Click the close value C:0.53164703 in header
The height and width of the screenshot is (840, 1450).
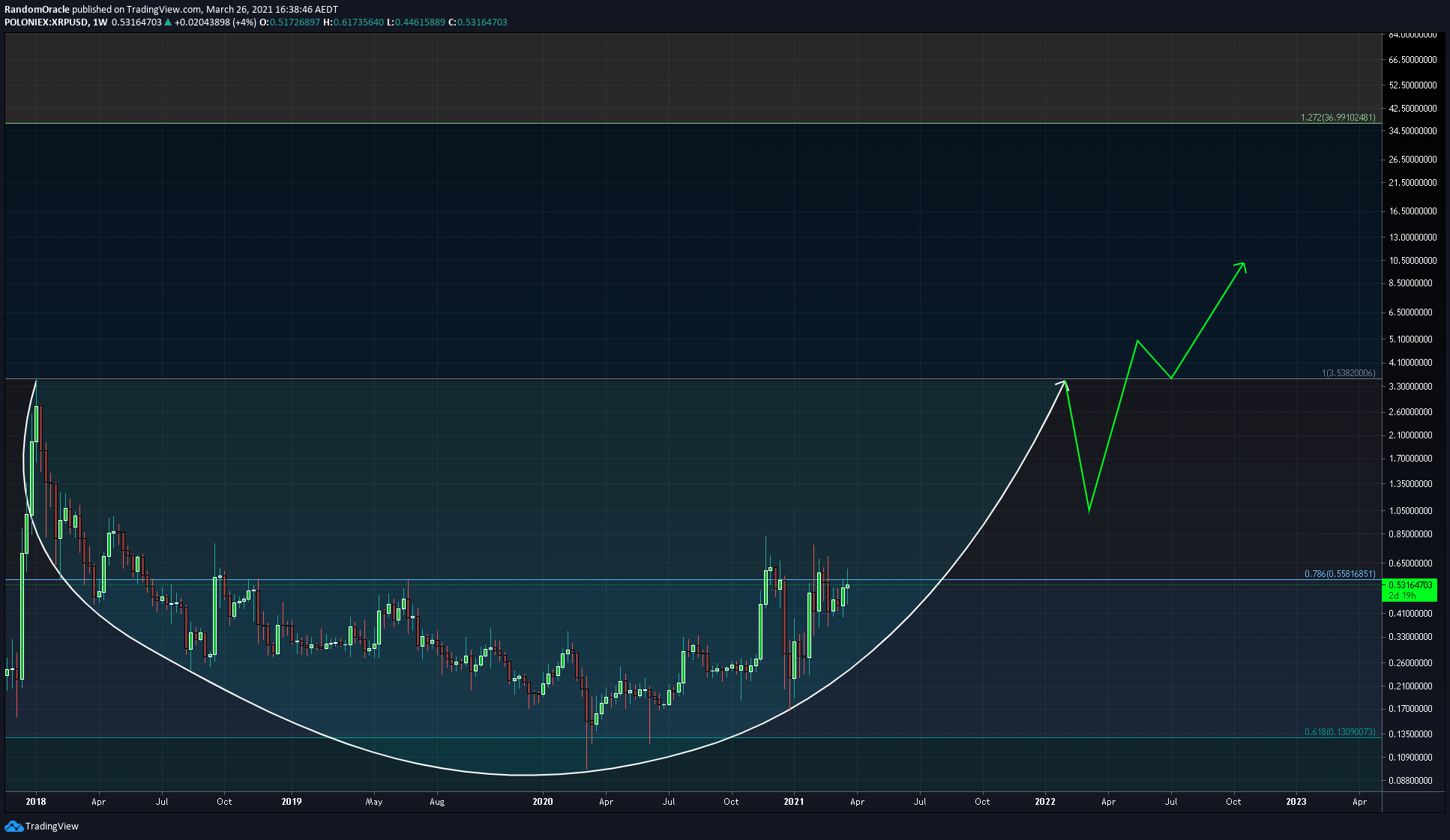478,22
